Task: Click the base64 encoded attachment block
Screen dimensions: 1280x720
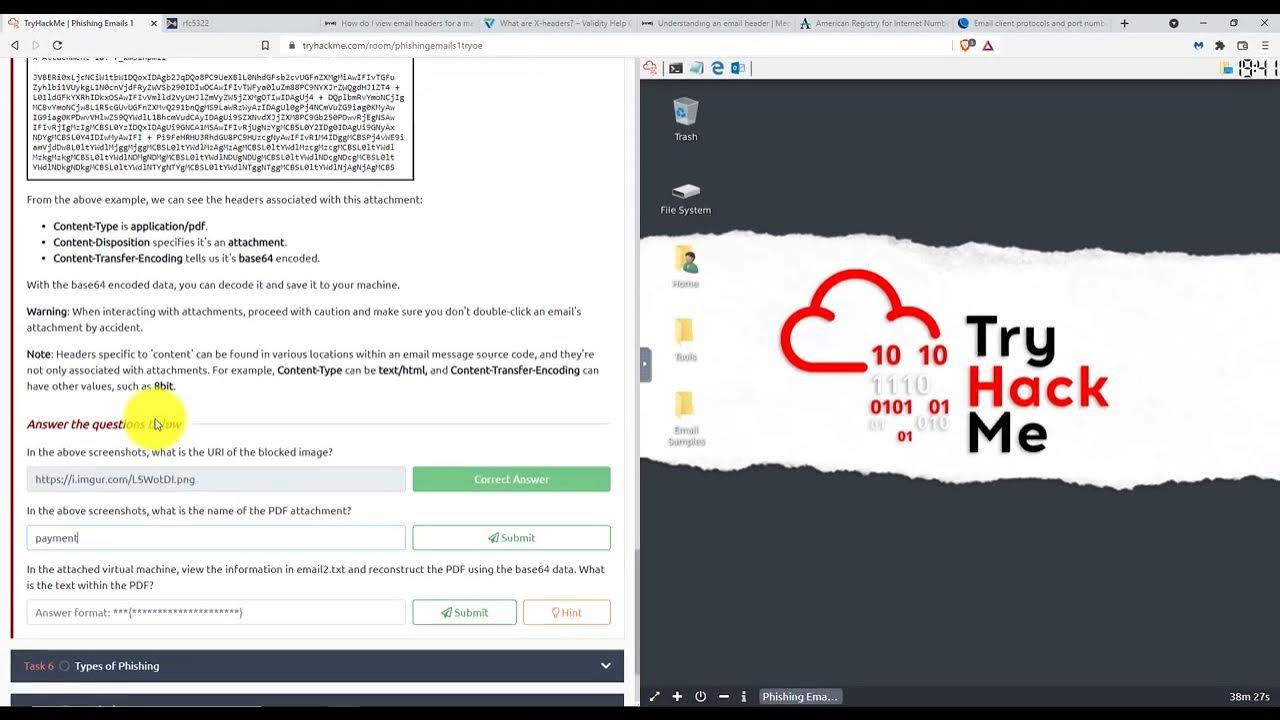Action: [220, 121]
